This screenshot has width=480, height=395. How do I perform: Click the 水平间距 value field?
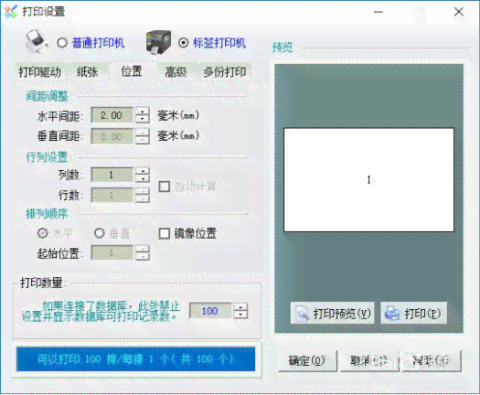tap(112, 116)
